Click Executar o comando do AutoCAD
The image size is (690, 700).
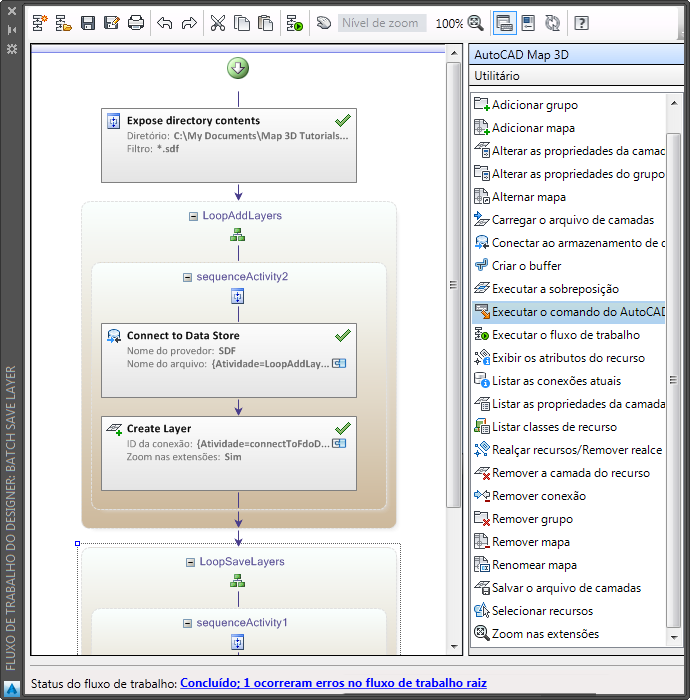[x=569, y=312]
